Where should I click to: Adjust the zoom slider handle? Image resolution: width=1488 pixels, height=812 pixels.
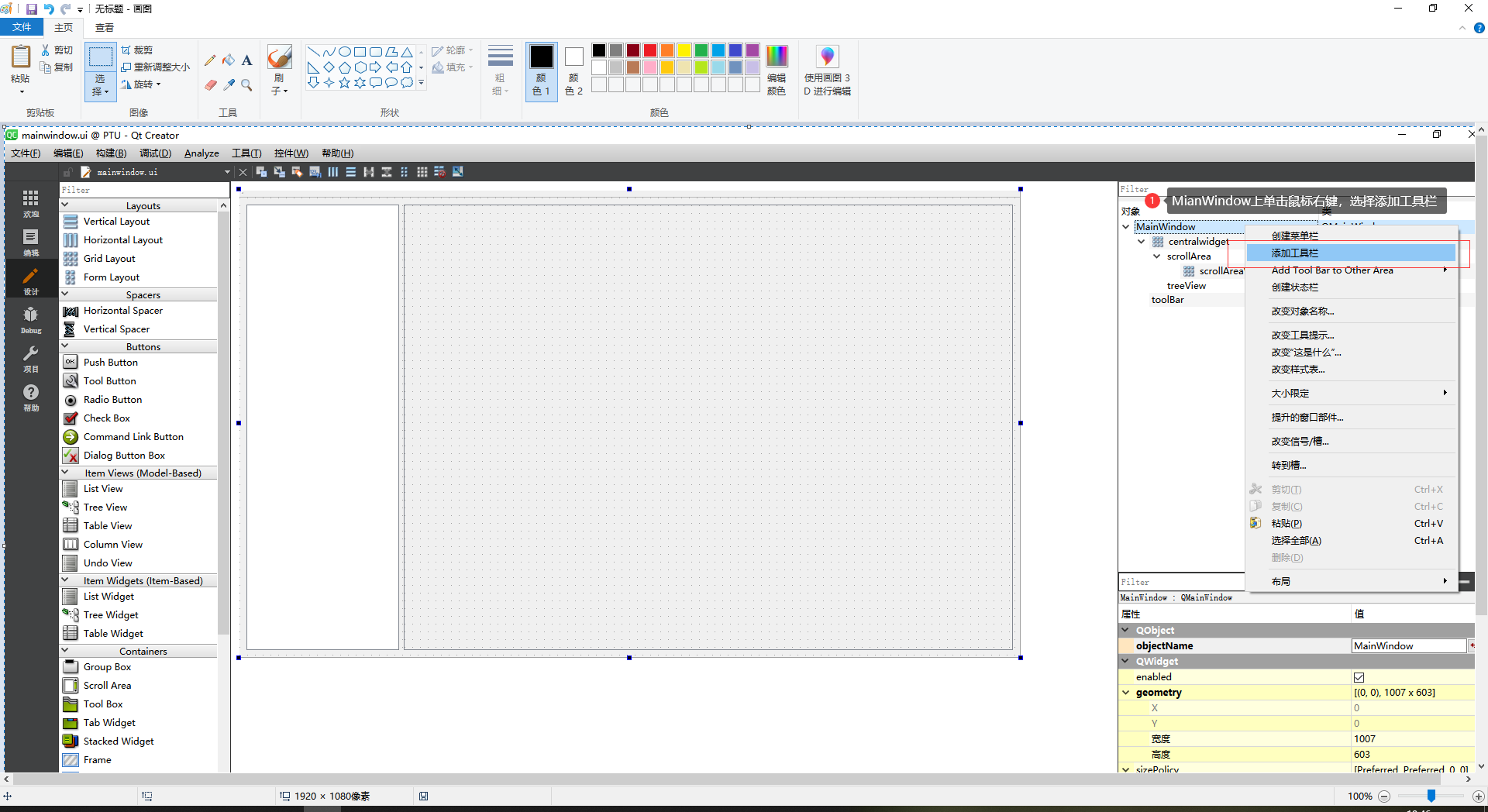point(1431,796)
